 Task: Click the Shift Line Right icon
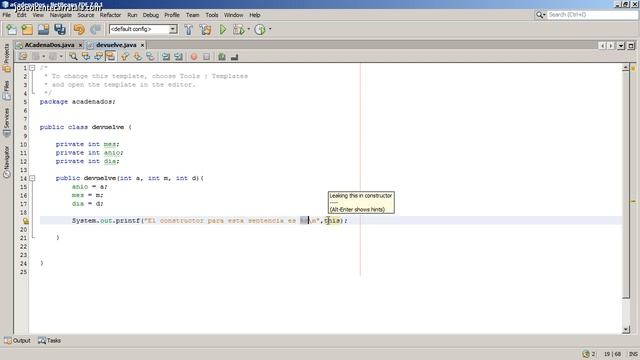pos(178,57)
